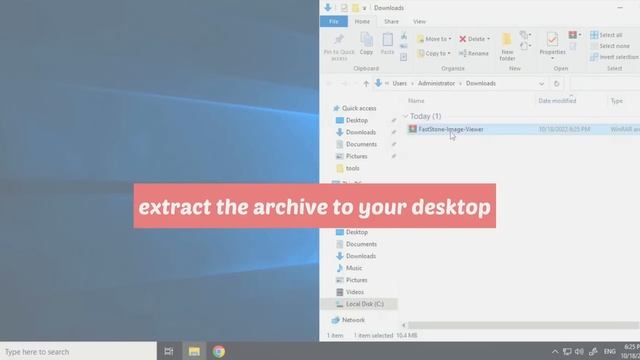Viewport: 640px width, 360px height.
Task: Sort by the Name column header
Action: click(416, 101)
